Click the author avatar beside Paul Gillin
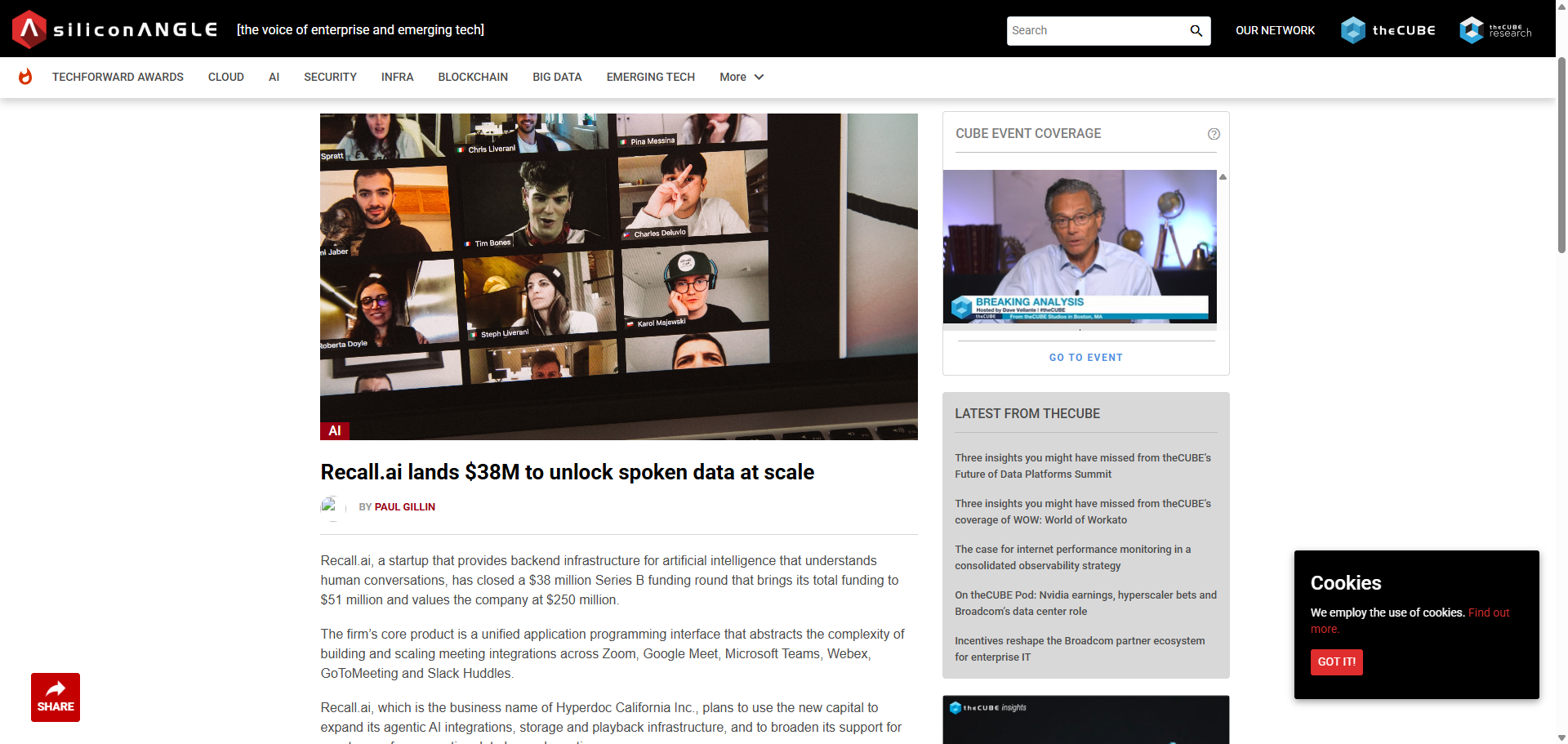Screen dimensions: 1568x744 pyautogui.click(x=330, y=506)
